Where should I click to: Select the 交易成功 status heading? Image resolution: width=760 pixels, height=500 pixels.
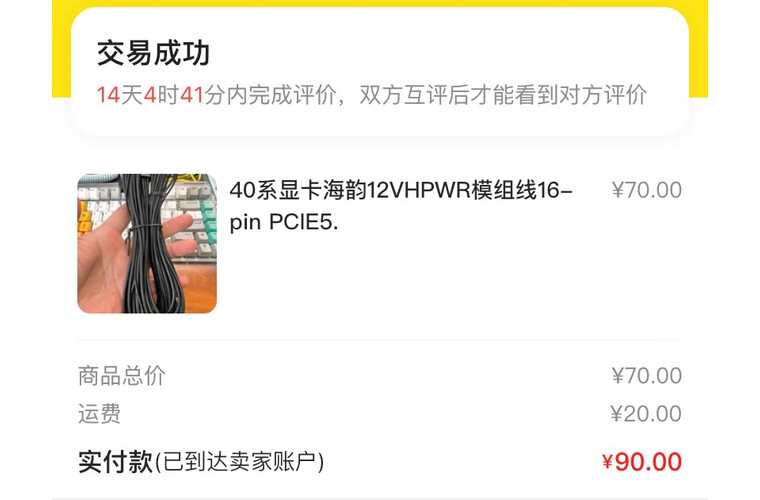point(153,53)
